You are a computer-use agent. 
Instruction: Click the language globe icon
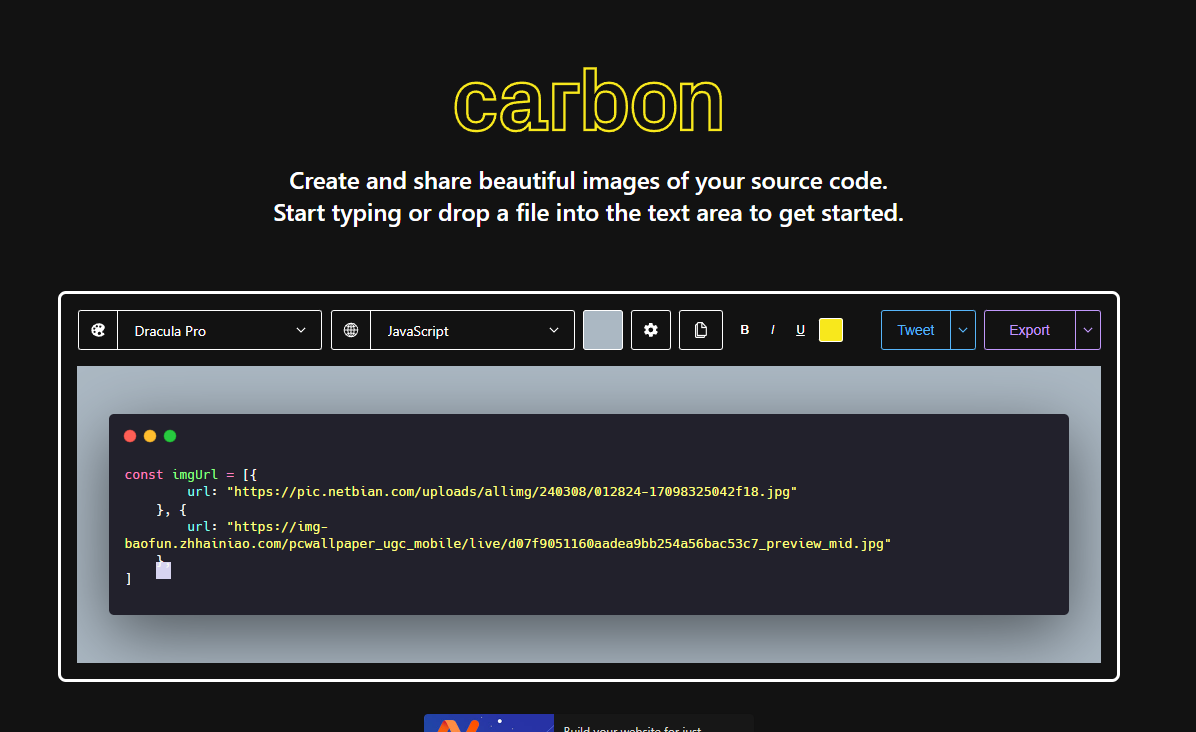point(351,330)
